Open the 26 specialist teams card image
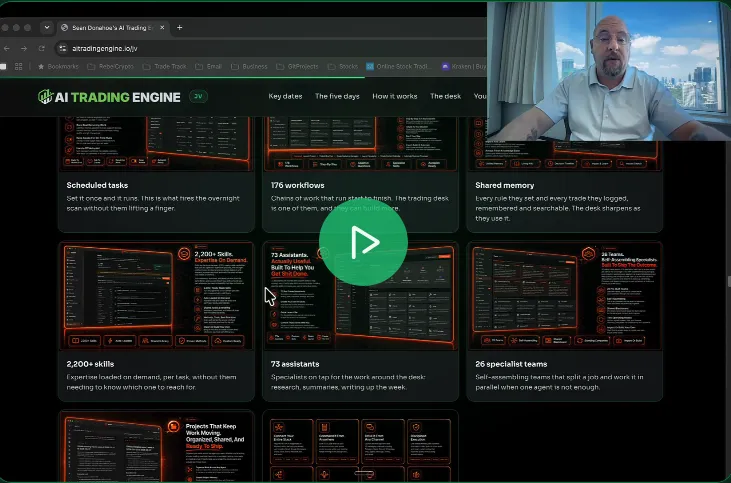 pos(565,296)
